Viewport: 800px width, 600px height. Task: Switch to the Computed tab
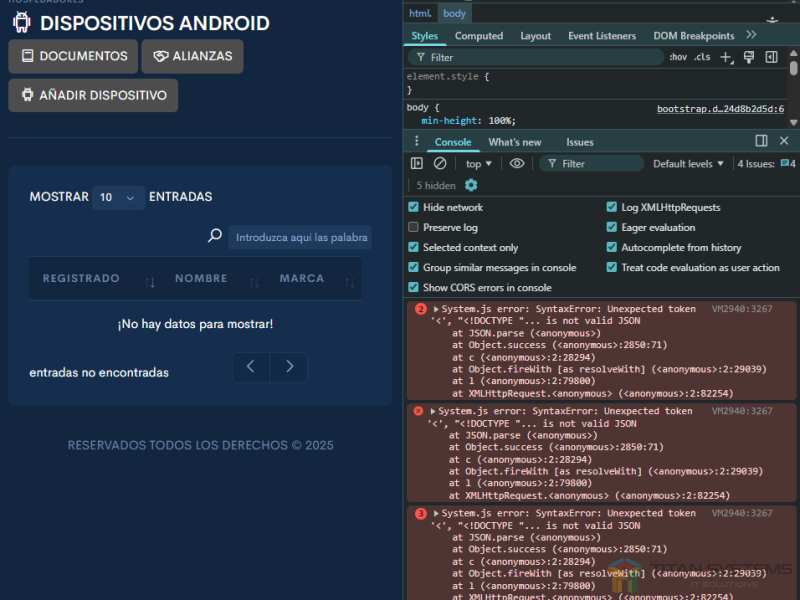479,36
